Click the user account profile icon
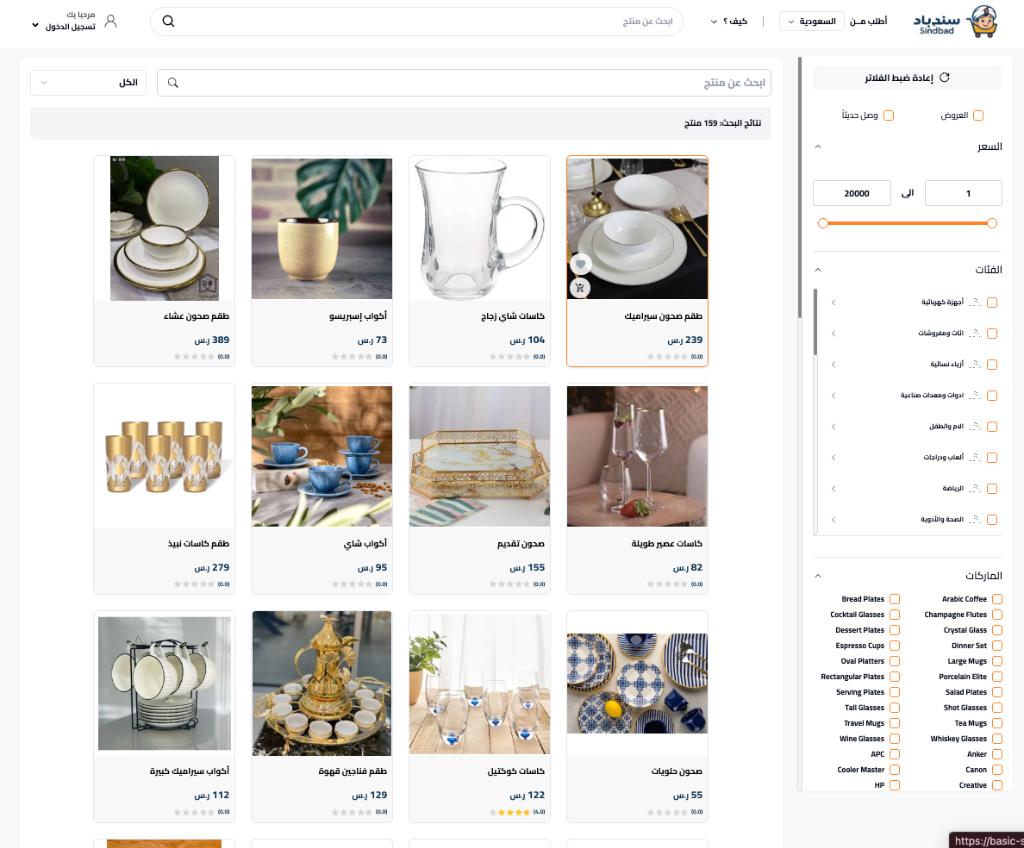The height and width of the screenshot is (848, 1024). point(111,21)
